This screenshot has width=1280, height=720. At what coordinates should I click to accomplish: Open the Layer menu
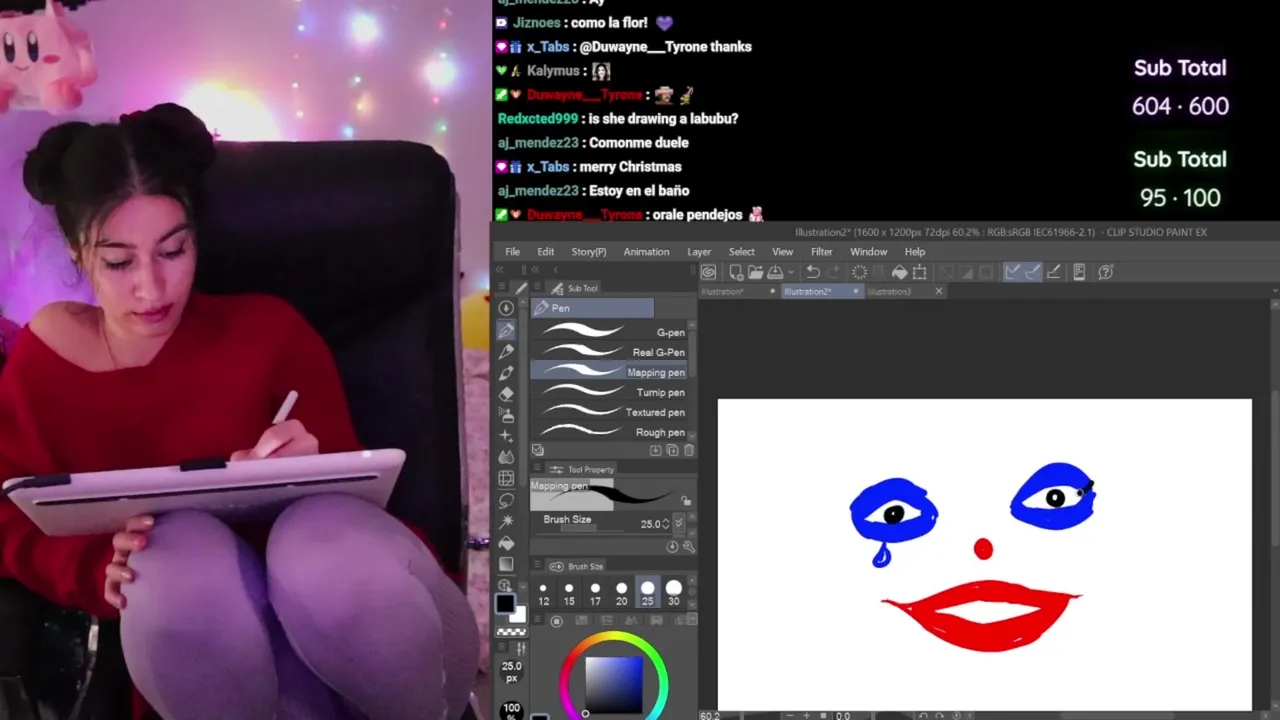click(x=699, y=251)
